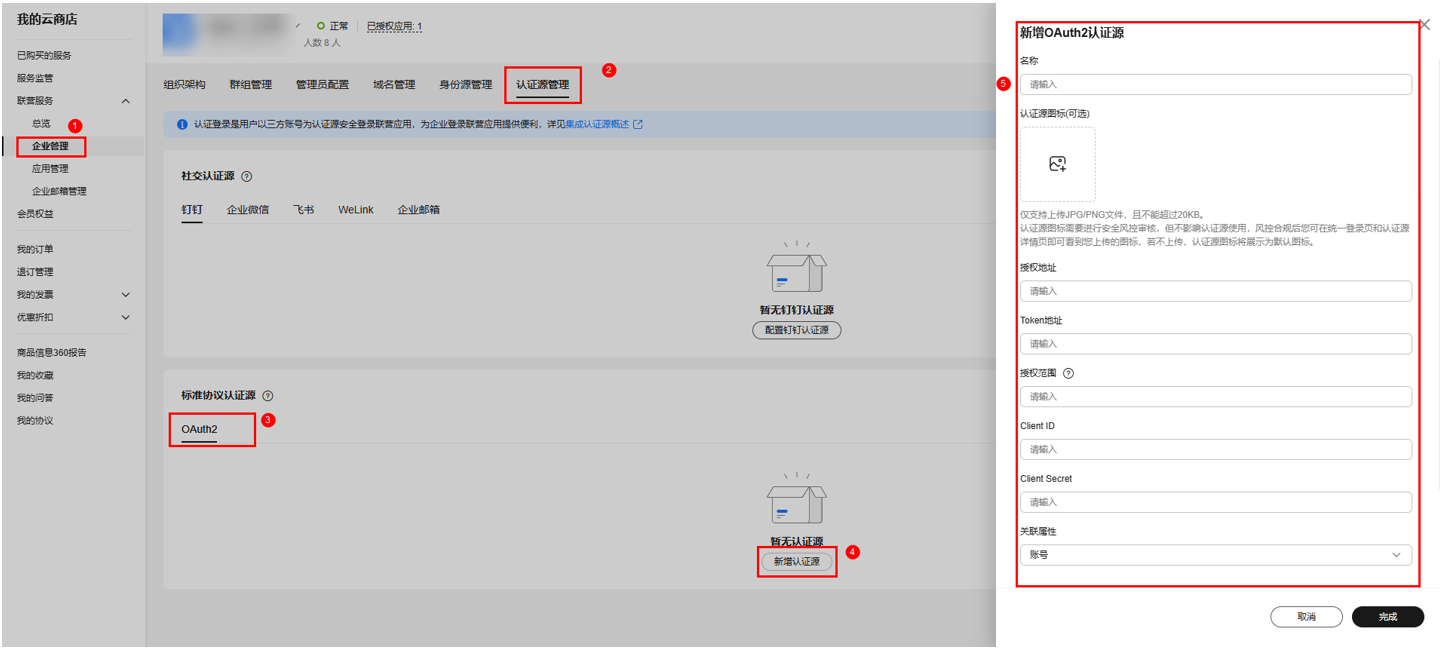
Task: Select the 企业微信 social auth tab
Action: (x=247, y=210)
